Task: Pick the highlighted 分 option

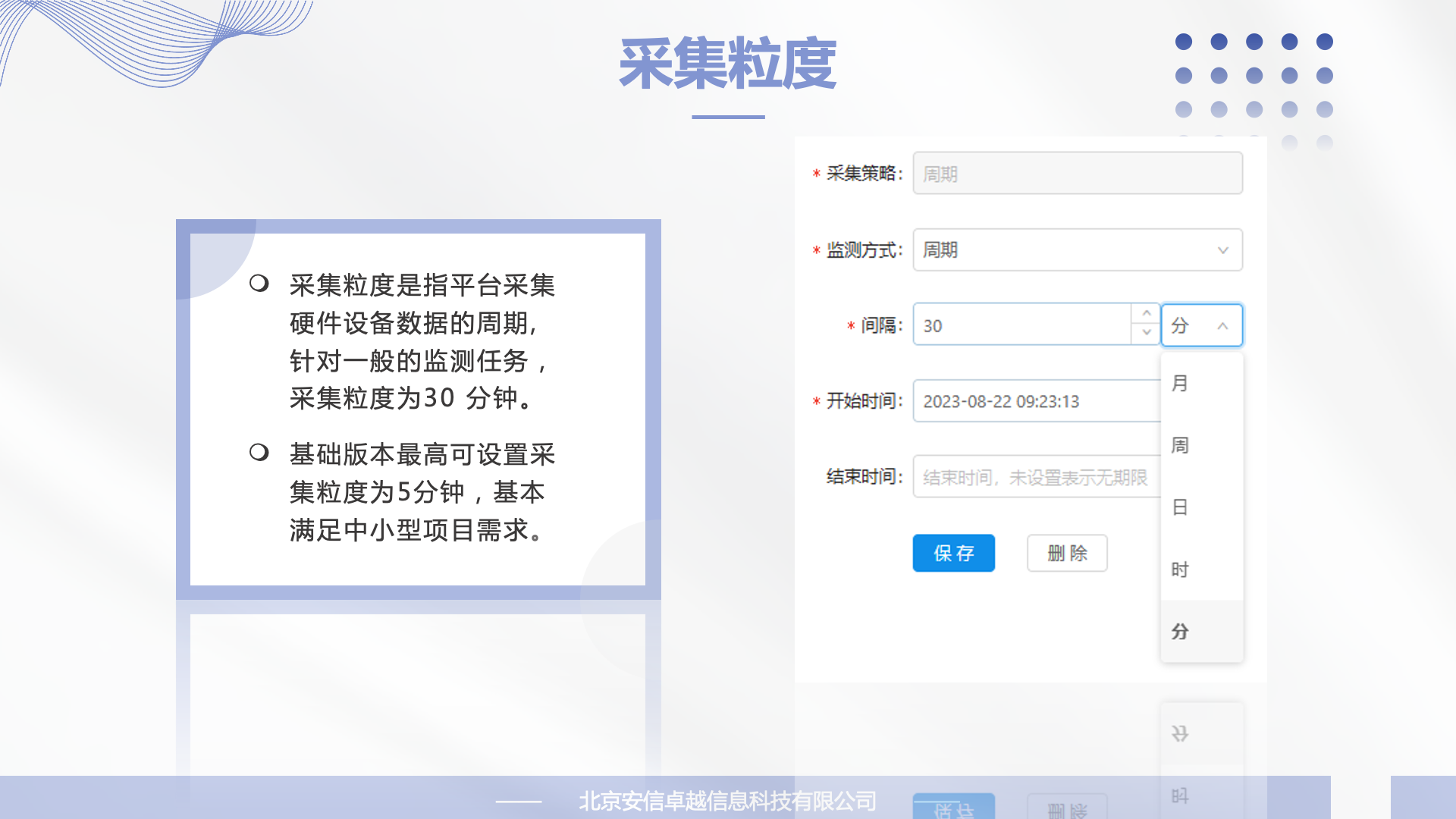Action: 1201,632
